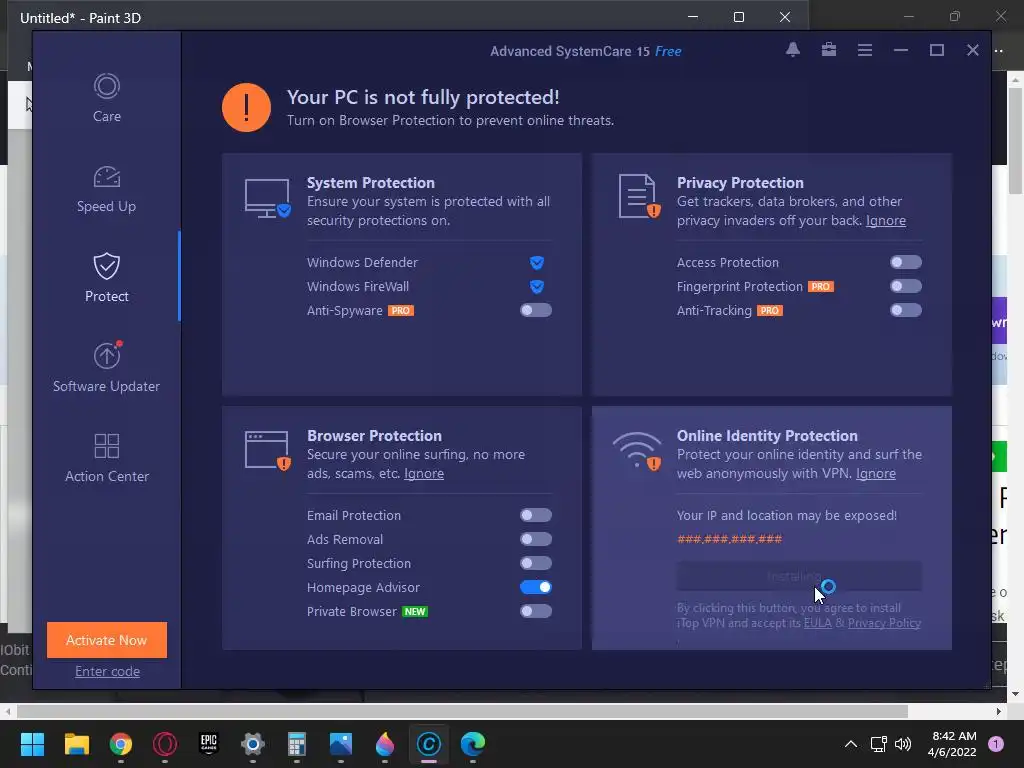
Task: Enable Private Browser toggle
Action: pyautogui.click(x=536, y=611)
